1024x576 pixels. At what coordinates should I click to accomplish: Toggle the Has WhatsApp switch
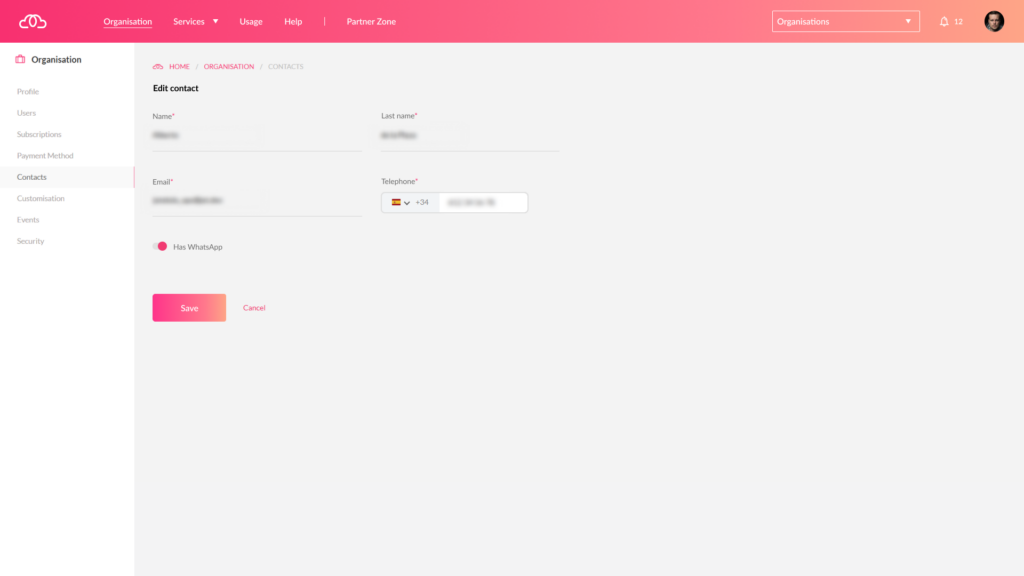160,246
